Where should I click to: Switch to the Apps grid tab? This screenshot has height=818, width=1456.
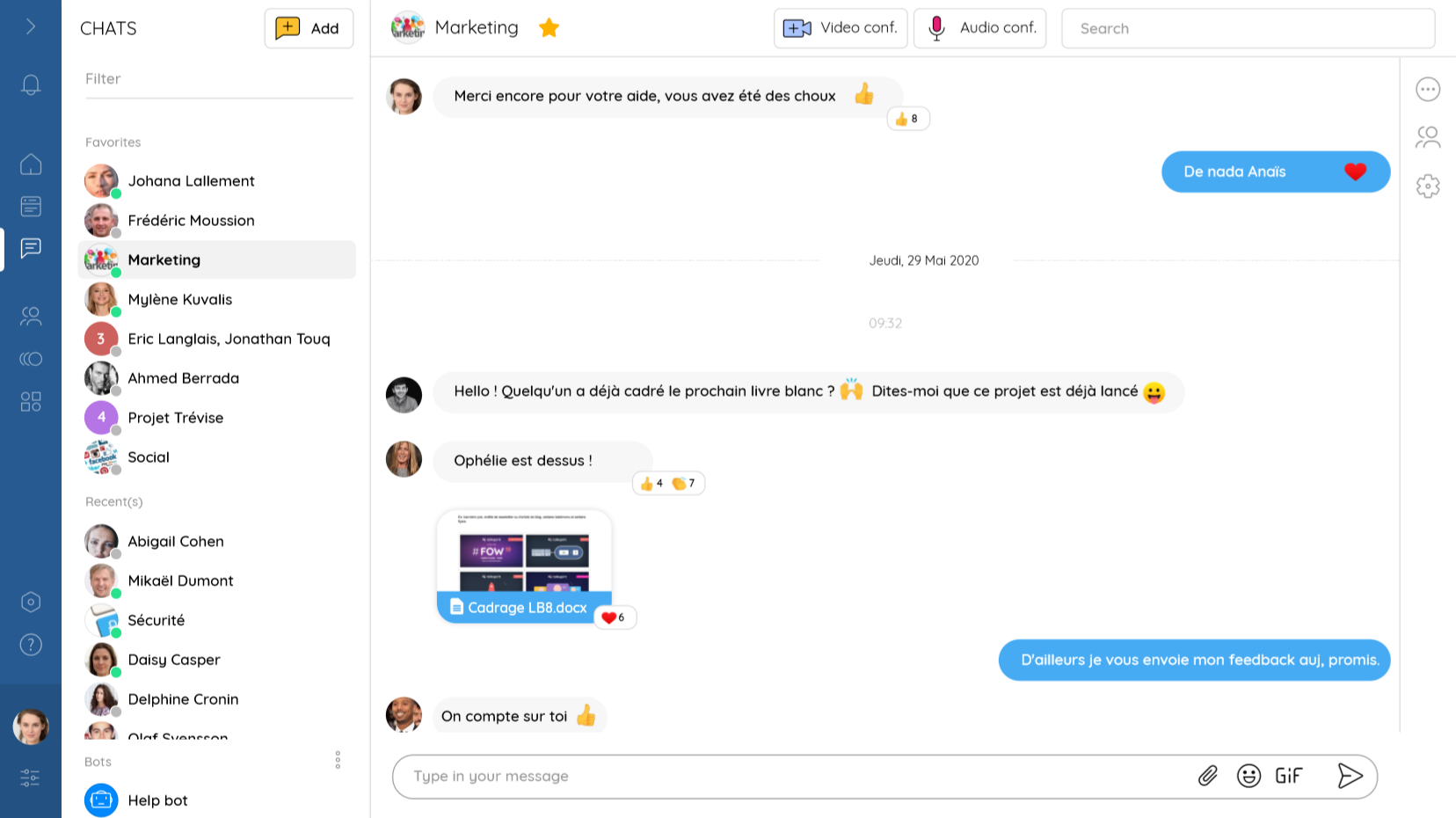32,401
